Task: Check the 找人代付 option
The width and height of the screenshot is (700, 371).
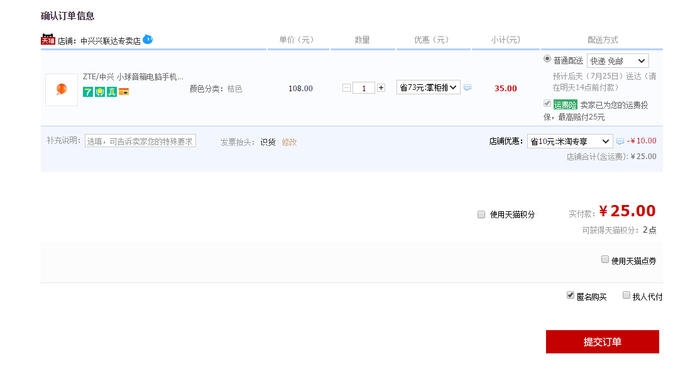Action: [x=626, y=295]
